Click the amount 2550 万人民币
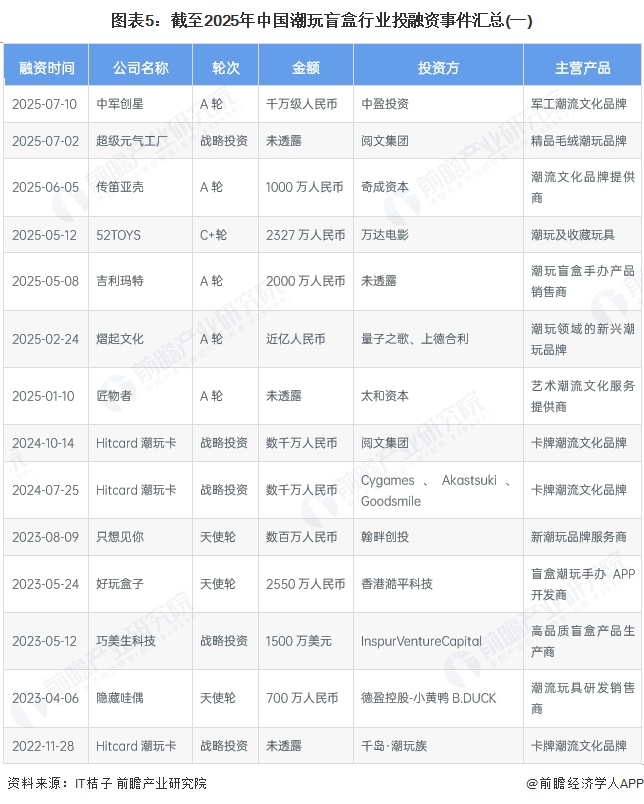Viewport: 644px width, 804px height. [305, 584]
